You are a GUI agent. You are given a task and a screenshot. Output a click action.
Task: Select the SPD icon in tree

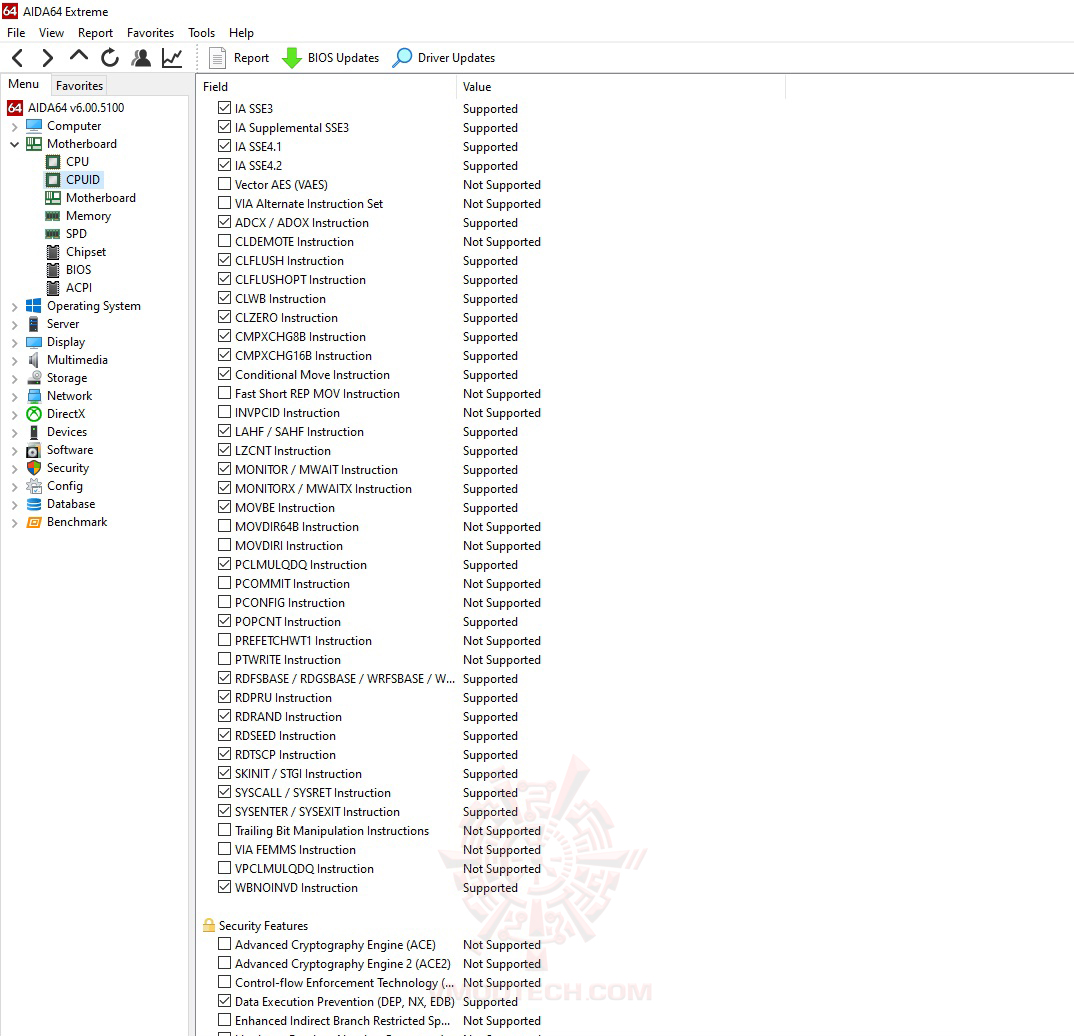53,234
